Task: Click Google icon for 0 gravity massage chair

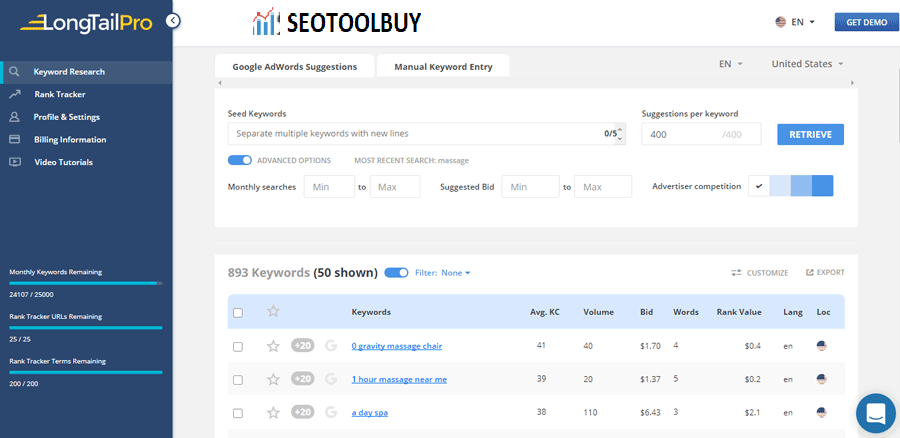Action: [331, 346]
